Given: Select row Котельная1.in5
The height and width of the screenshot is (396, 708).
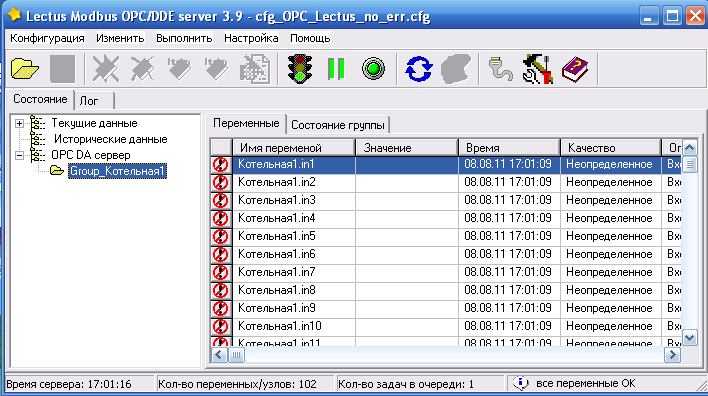Looking at the screenshot, I should pos(446,237).
